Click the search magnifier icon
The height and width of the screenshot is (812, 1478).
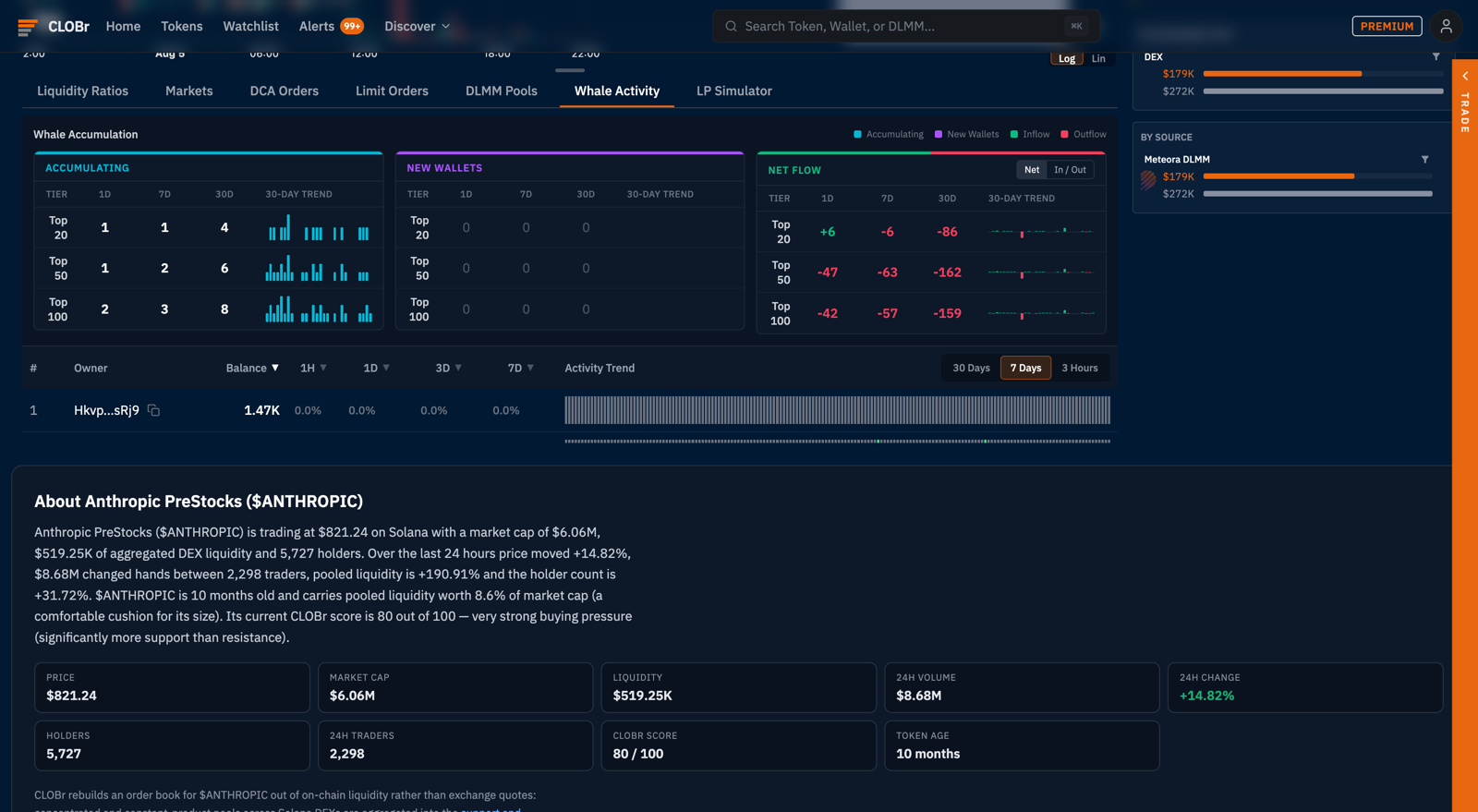pyautogui.click(x=731, y=26)
